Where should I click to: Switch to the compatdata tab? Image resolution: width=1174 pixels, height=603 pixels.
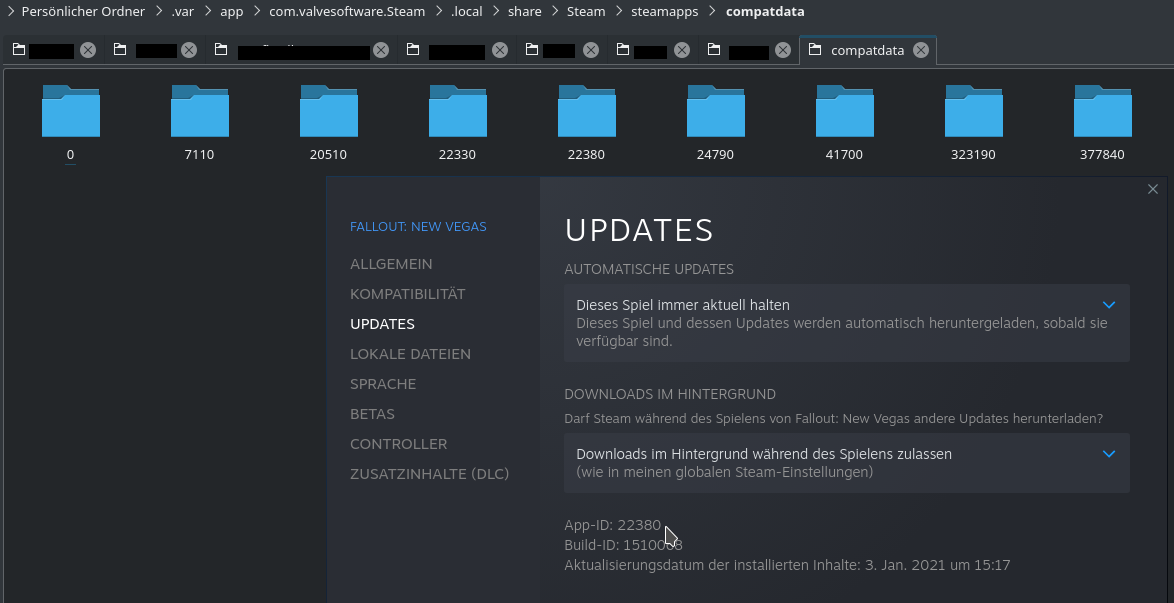pos(867,50)
